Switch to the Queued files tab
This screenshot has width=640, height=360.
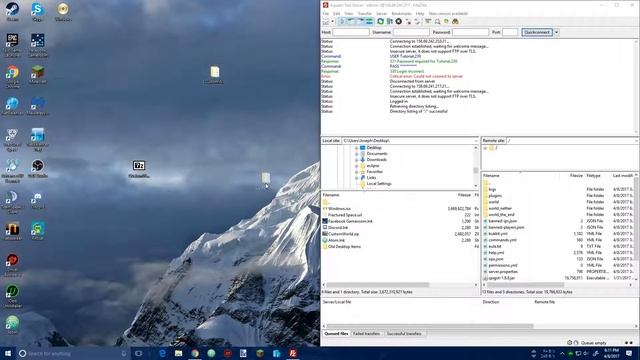click(x=336, y=334)
